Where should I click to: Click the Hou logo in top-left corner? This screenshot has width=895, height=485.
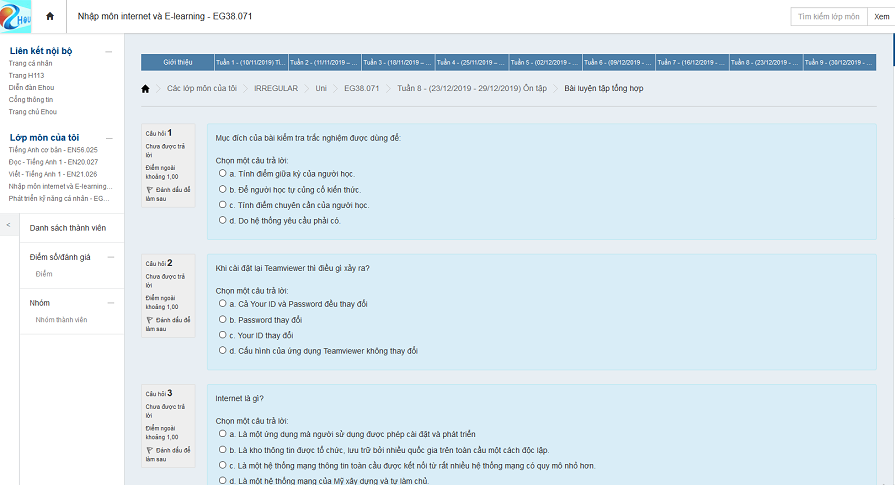(17, 16)
